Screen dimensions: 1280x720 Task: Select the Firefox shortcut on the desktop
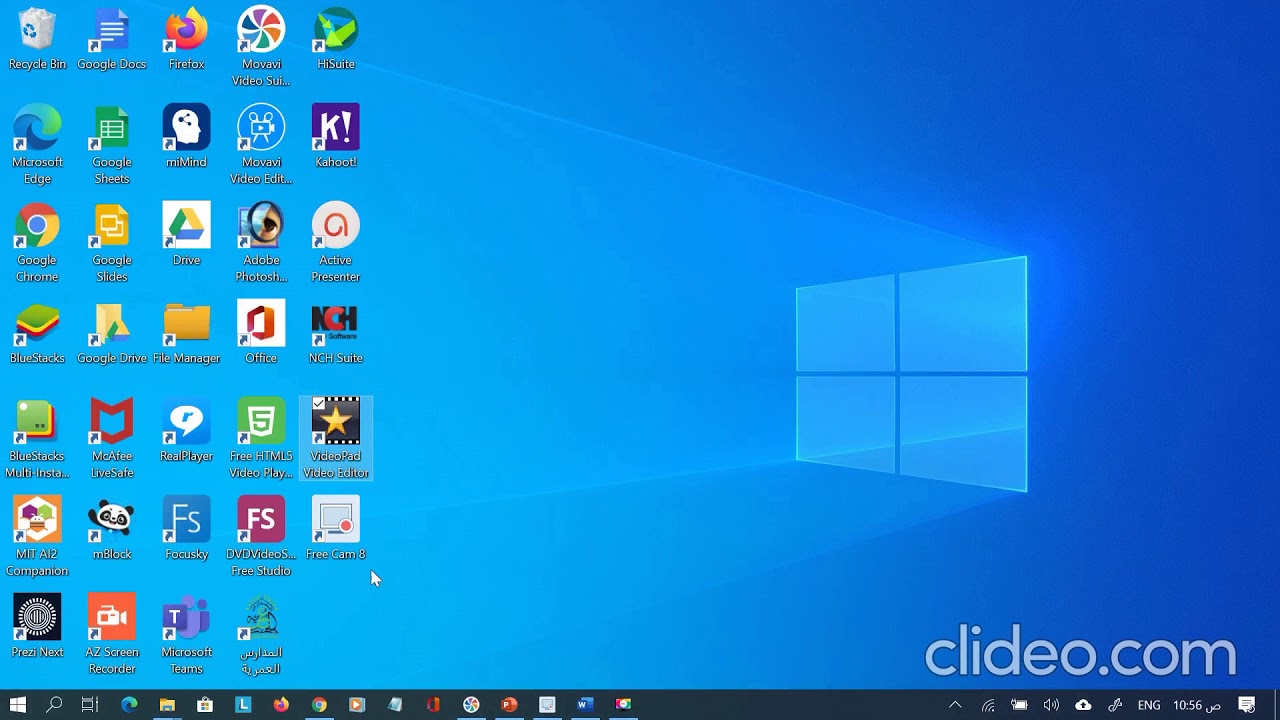pyautogui.click(x=186, y=39)
